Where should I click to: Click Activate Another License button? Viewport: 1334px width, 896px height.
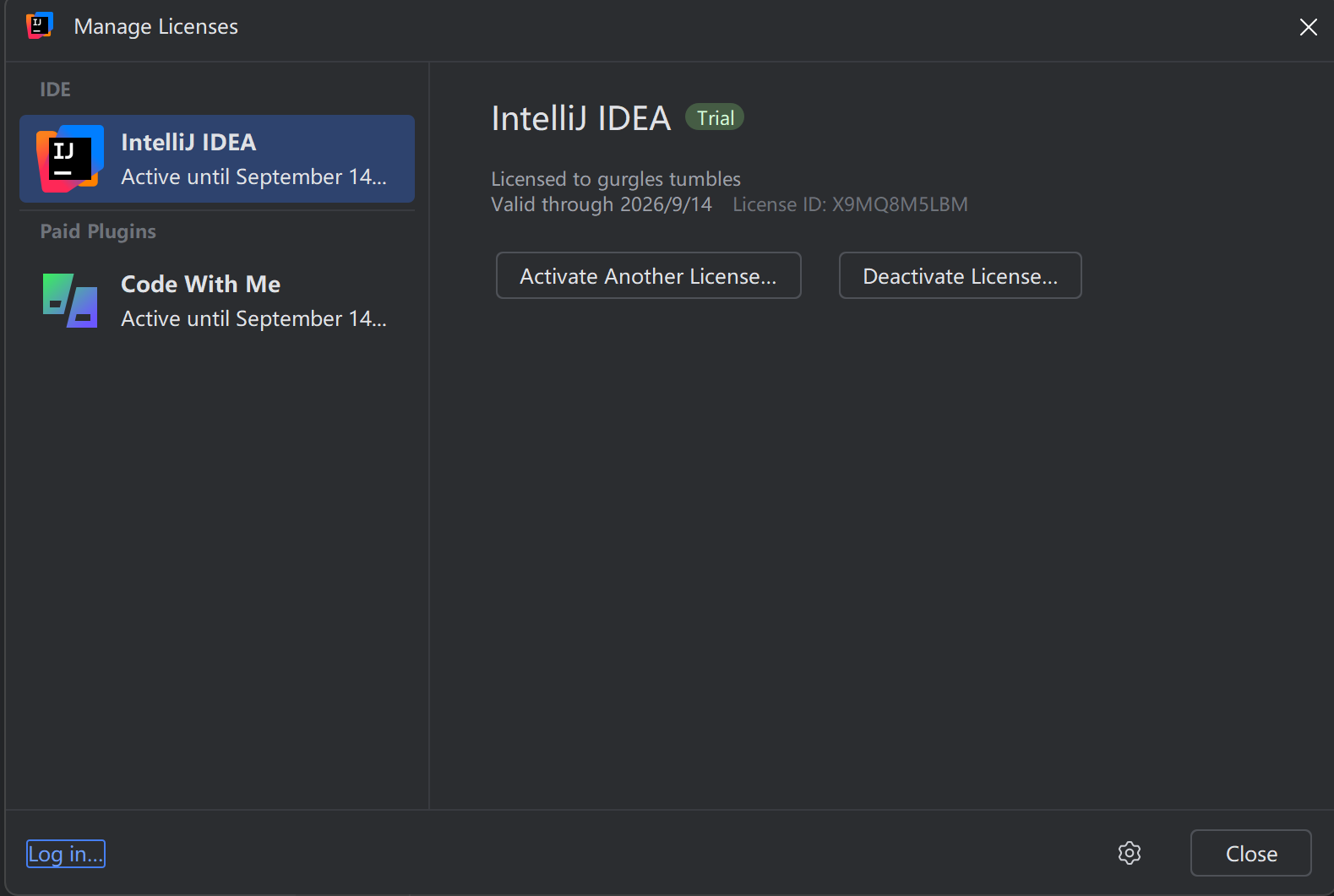tap(649, 275)
